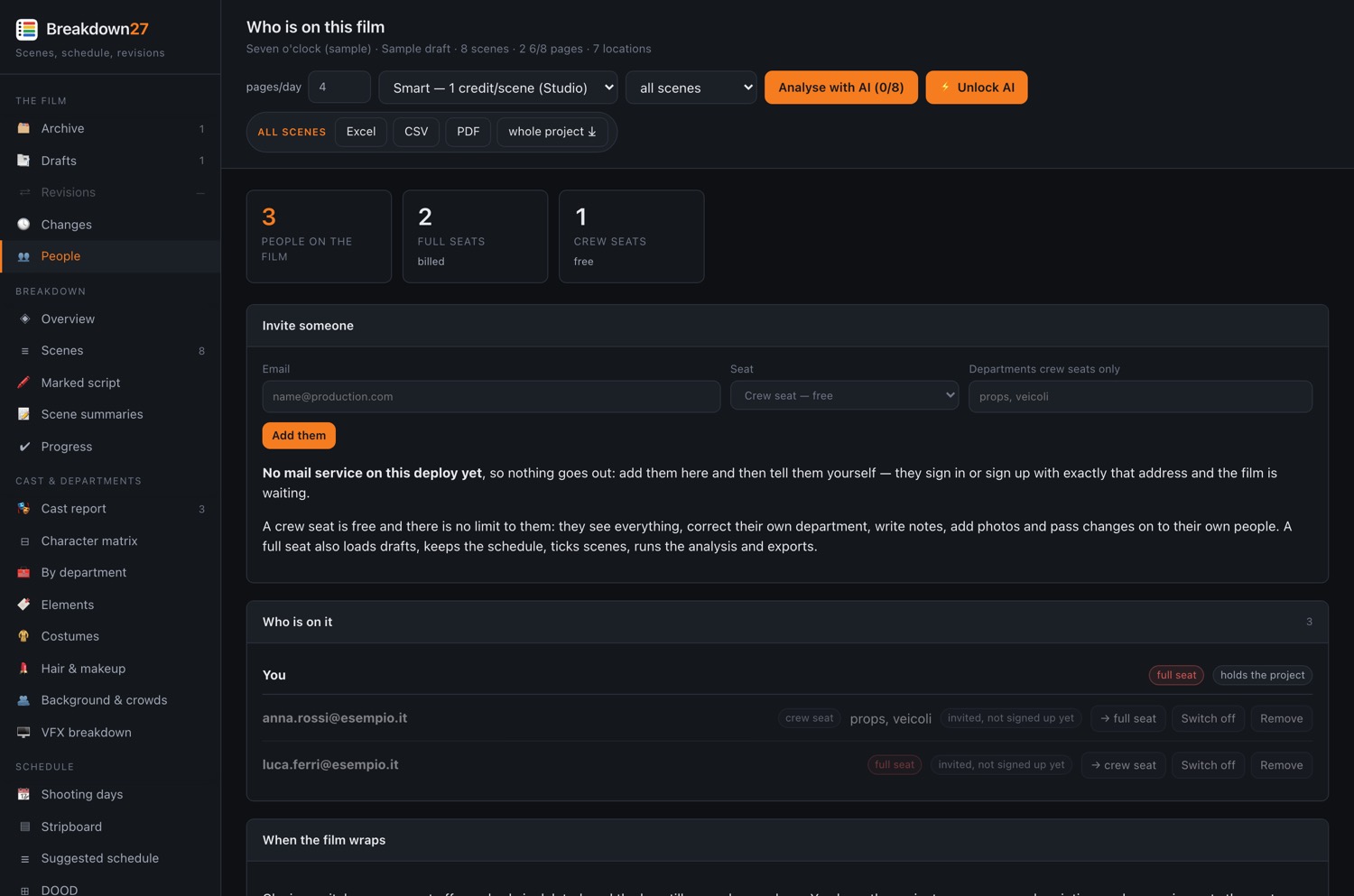Open Suggested schedule in the sidebar
The height and width of the screenshot is (896, 1354).
pos(110,858)
